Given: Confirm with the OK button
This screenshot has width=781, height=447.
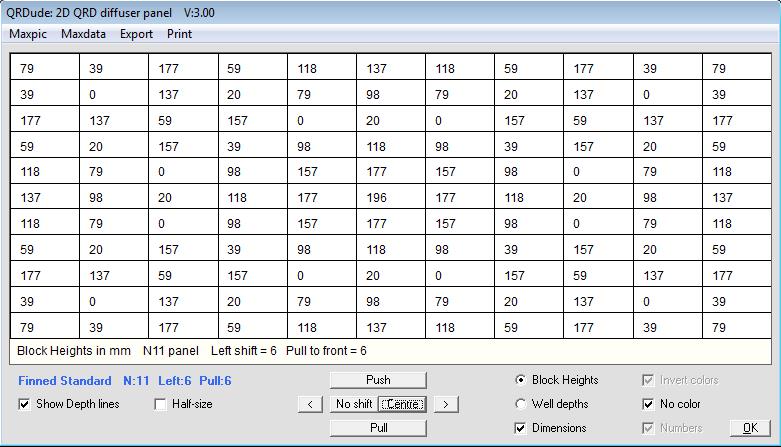Looking at the screenshot, I should [750, 428].
